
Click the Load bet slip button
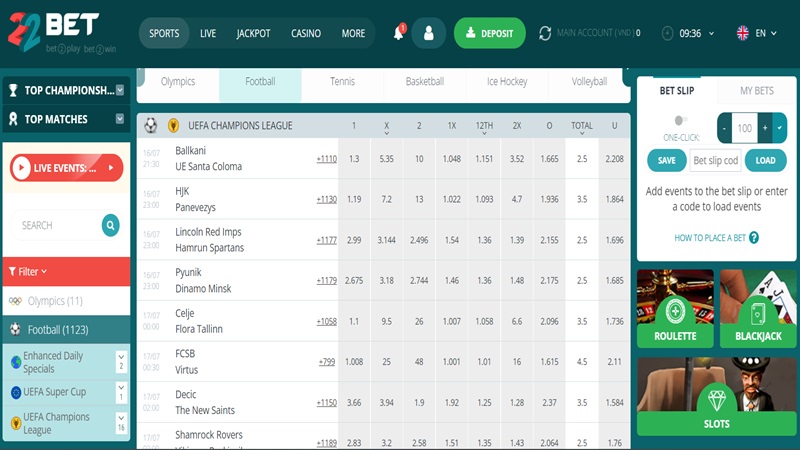765,160
